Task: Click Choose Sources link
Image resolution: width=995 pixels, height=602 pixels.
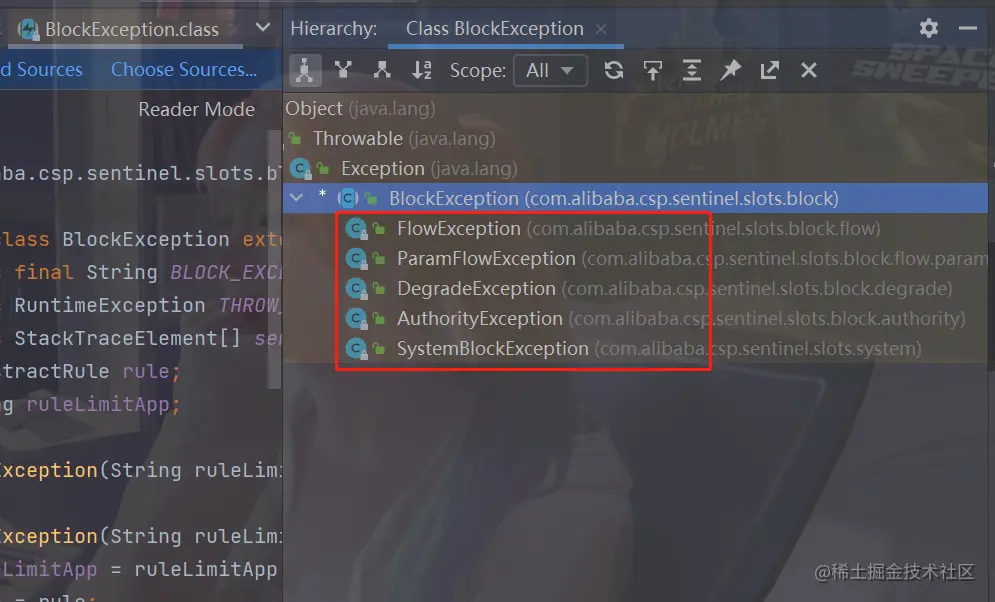Action: pyautogui.click(x=184, y=69)
